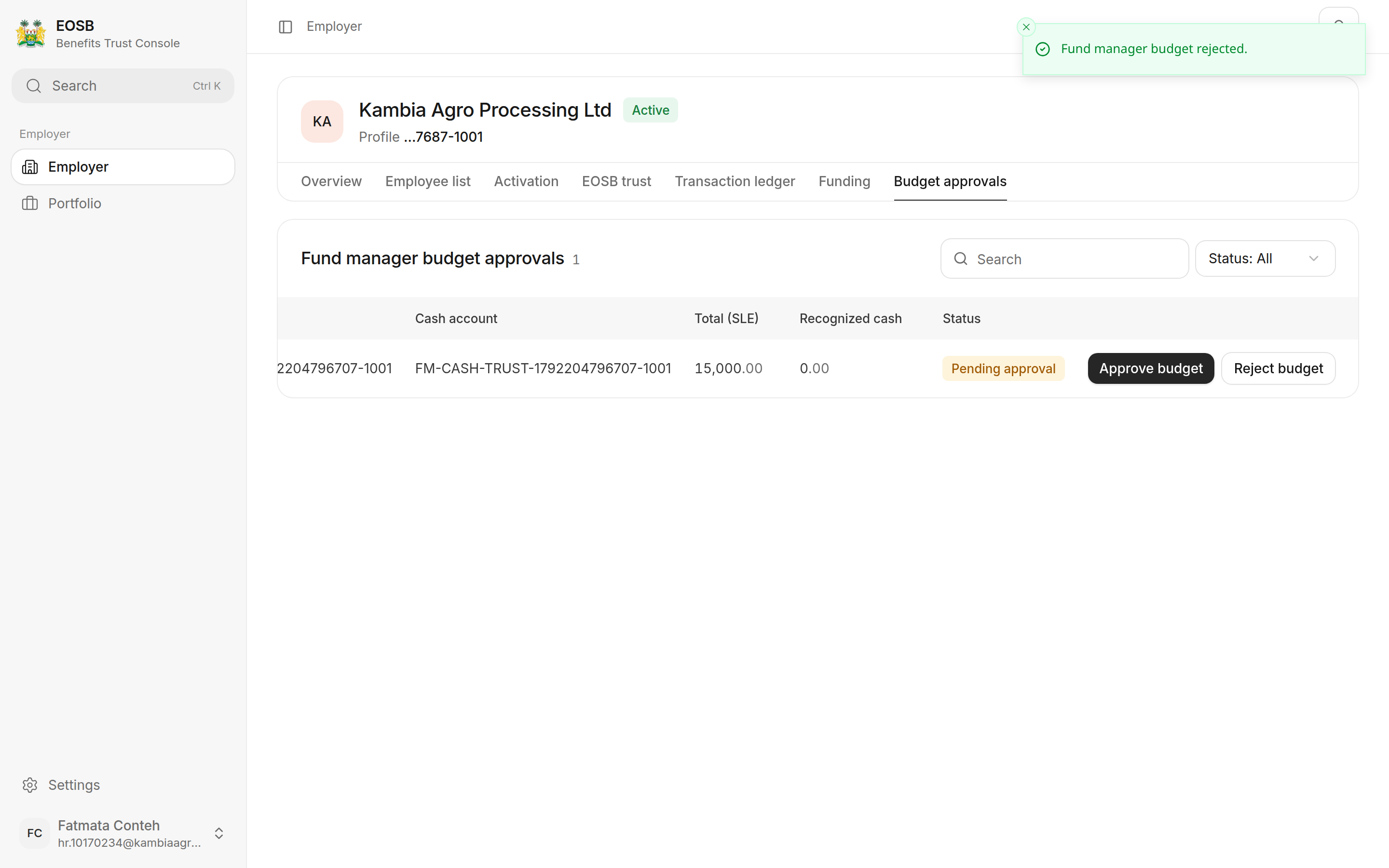Viewport: 1389px width, 868px height.
Task: Click the Recognized cash column header
Action: pyautogui.click(x=850, y=319)
